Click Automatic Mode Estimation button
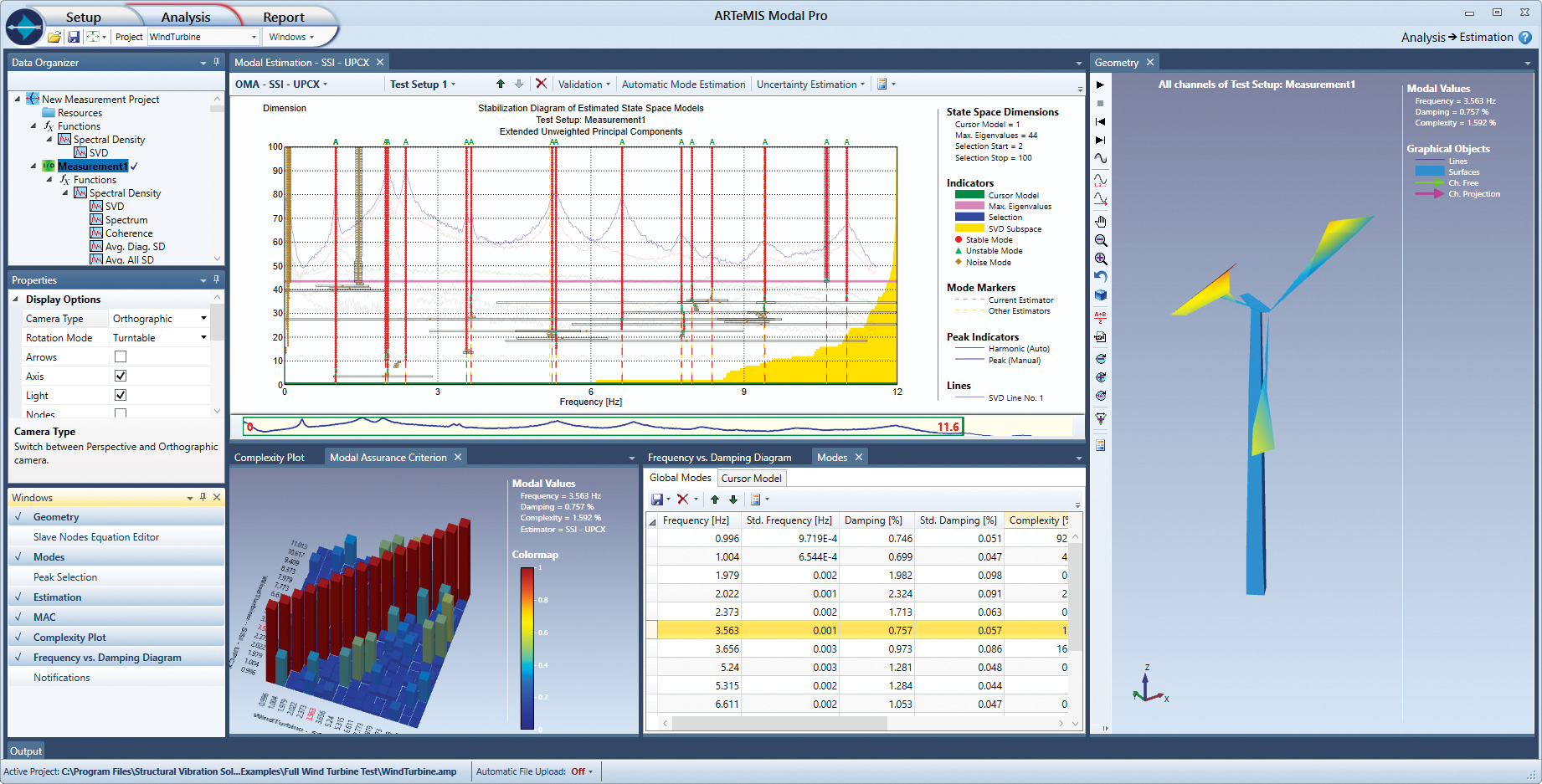The image size is (1542, 784). [x=683, y=85]
